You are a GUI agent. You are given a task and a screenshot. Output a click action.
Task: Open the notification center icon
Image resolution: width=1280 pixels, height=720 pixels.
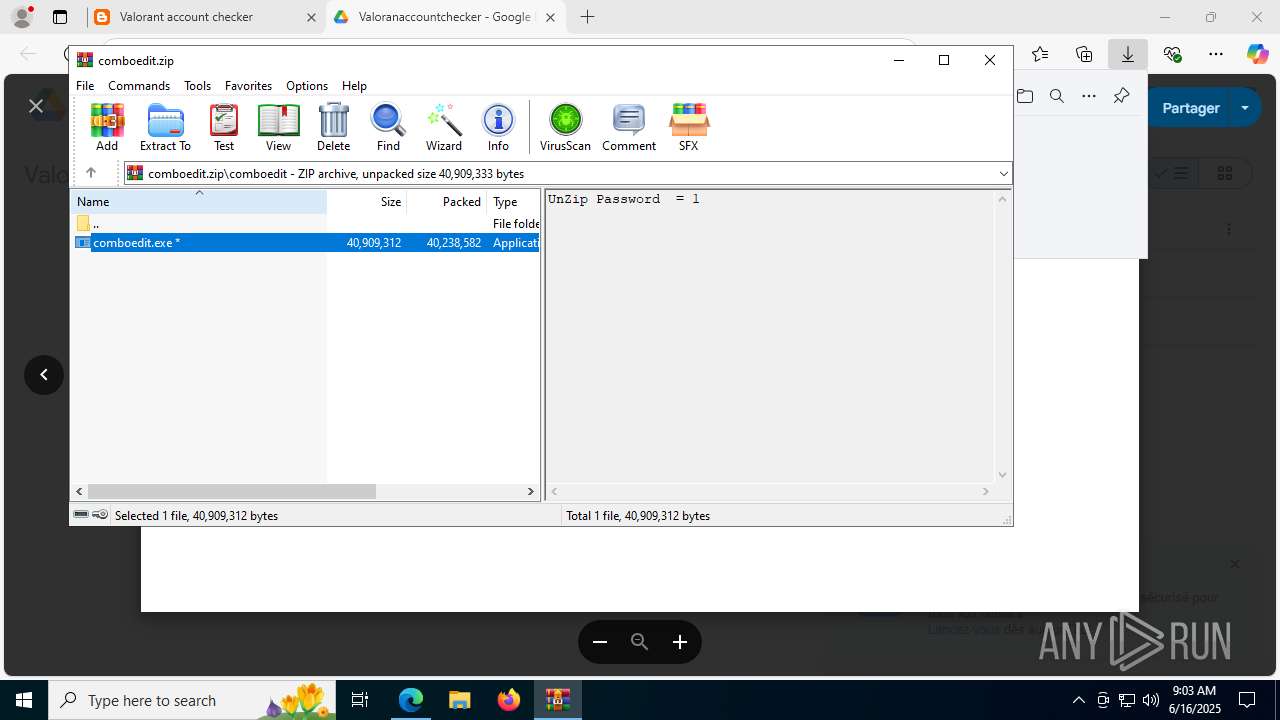coord(1247,700)
